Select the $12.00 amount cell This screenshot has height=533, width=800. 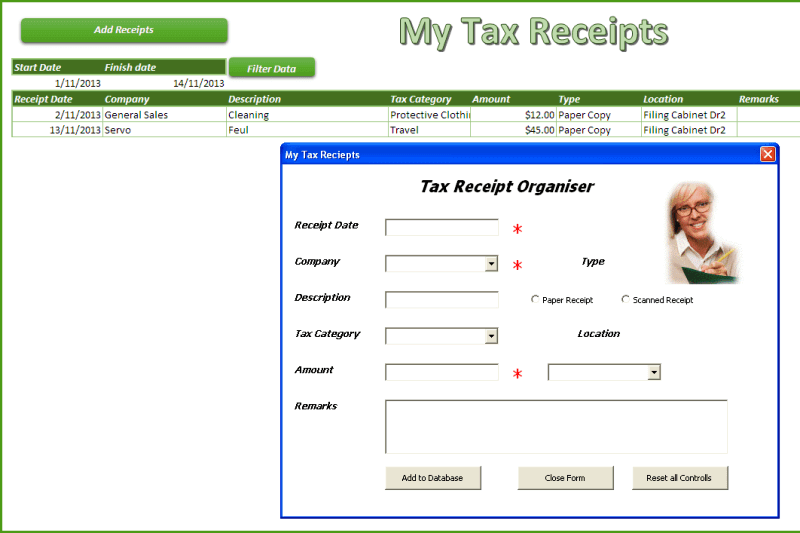pyautogui.click(x=513, y=115)
